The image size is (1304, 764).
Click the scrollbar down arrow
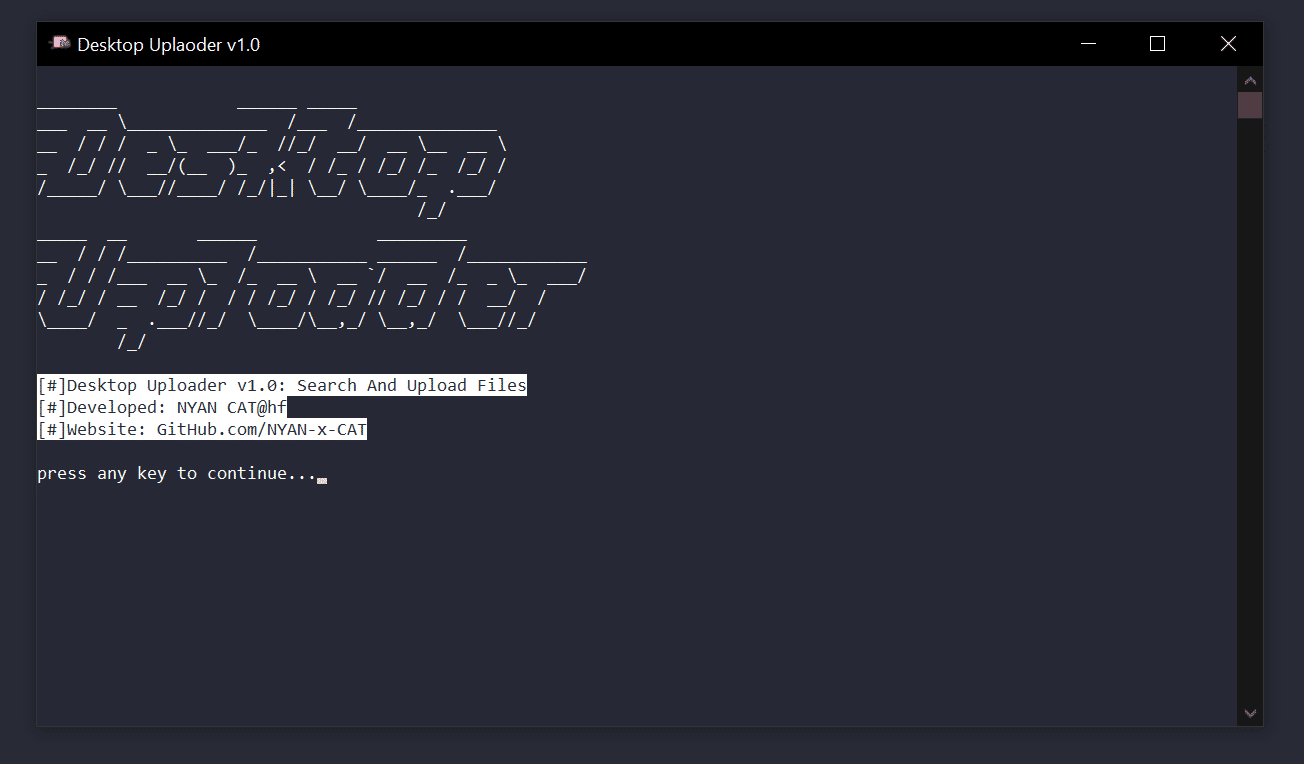tap(1250, 713)
